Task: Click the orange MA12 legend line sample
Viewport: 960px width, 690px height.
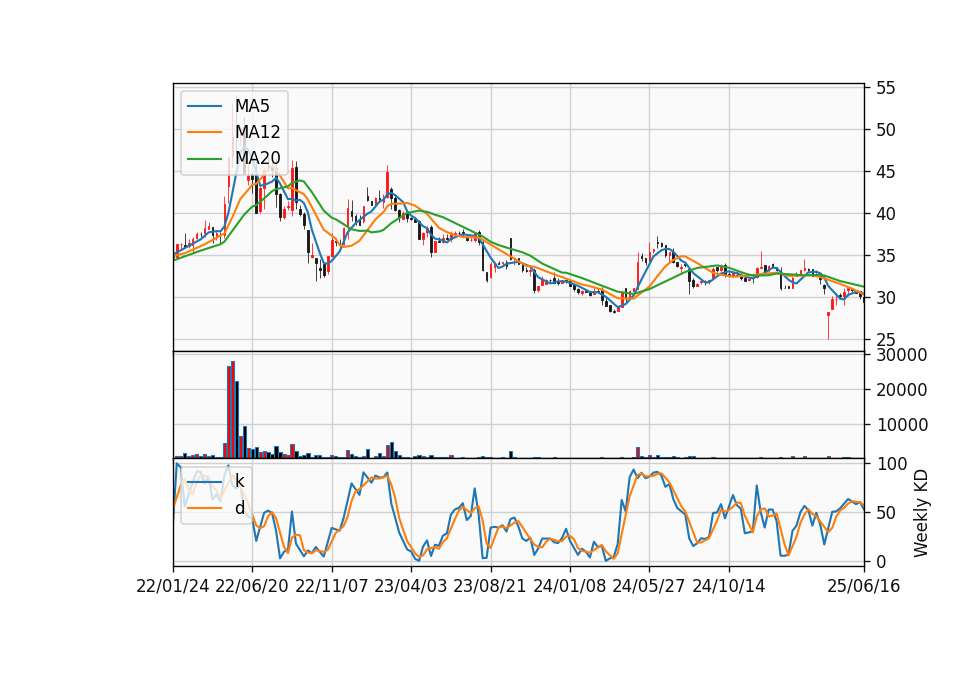Action: pyautogui.click(x=204, y=132)
